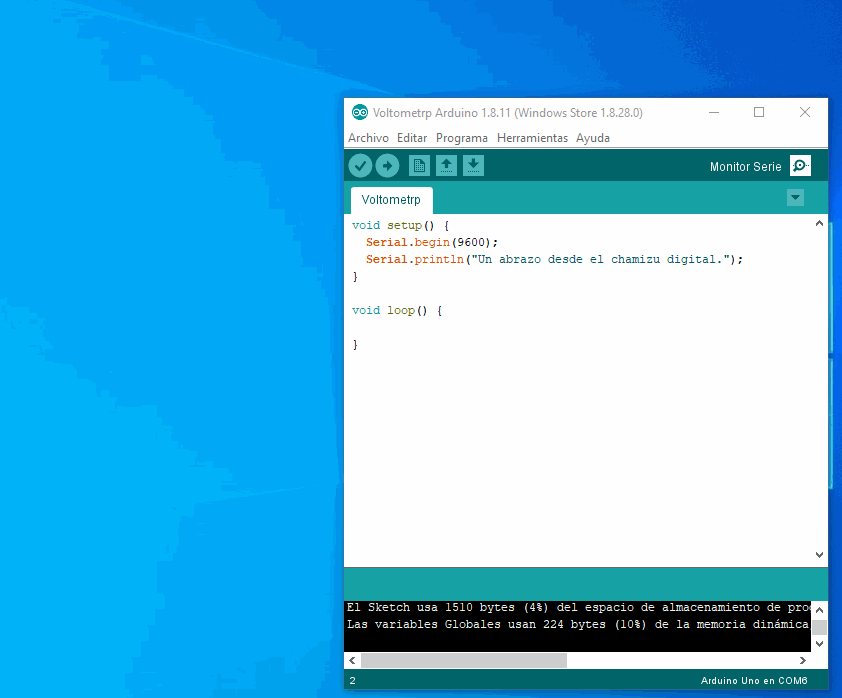
Task: Click the Verify sketch checkmark icon
Action: click(360, 166)
